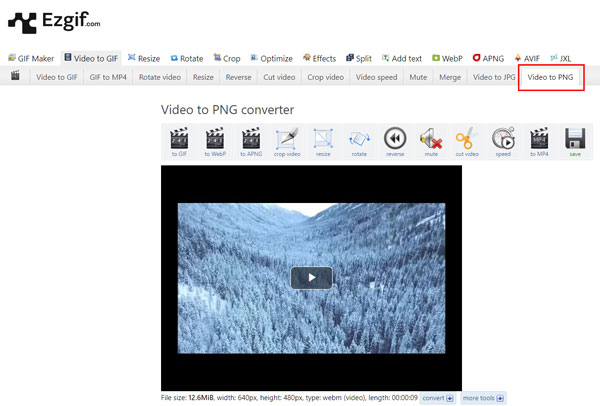Select the GIF to MP4 submenu tab
The height and width of the screenshot is (406, 600).
(108, 77)
